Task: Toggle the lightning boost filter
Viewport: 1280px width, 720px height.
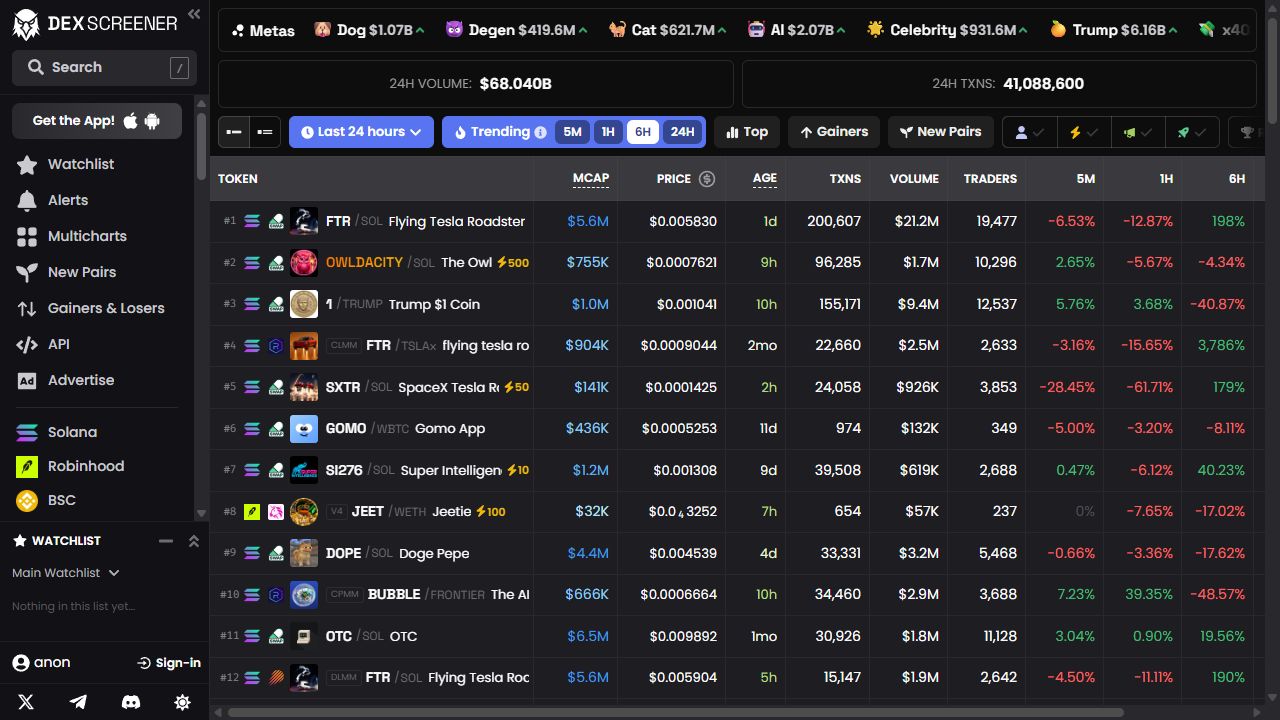Action: point(1084,132)
